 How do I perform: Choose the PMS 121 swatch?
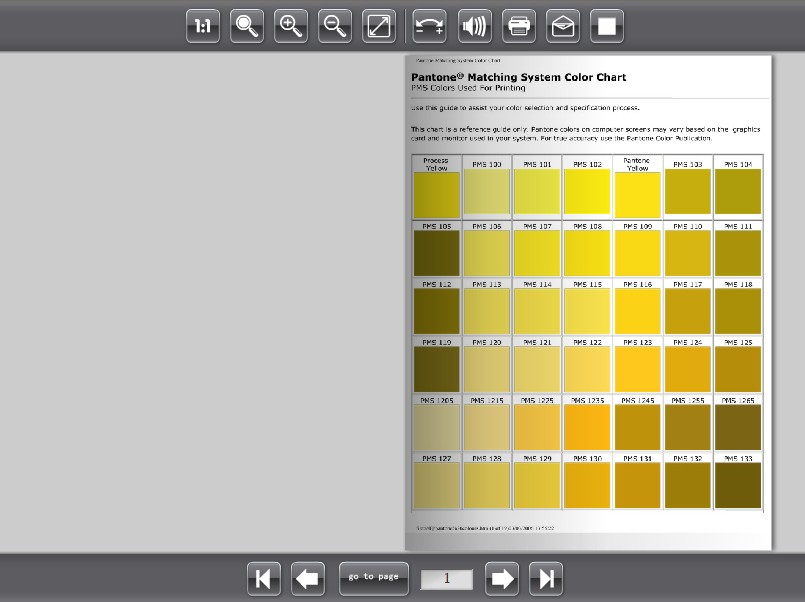537,369
